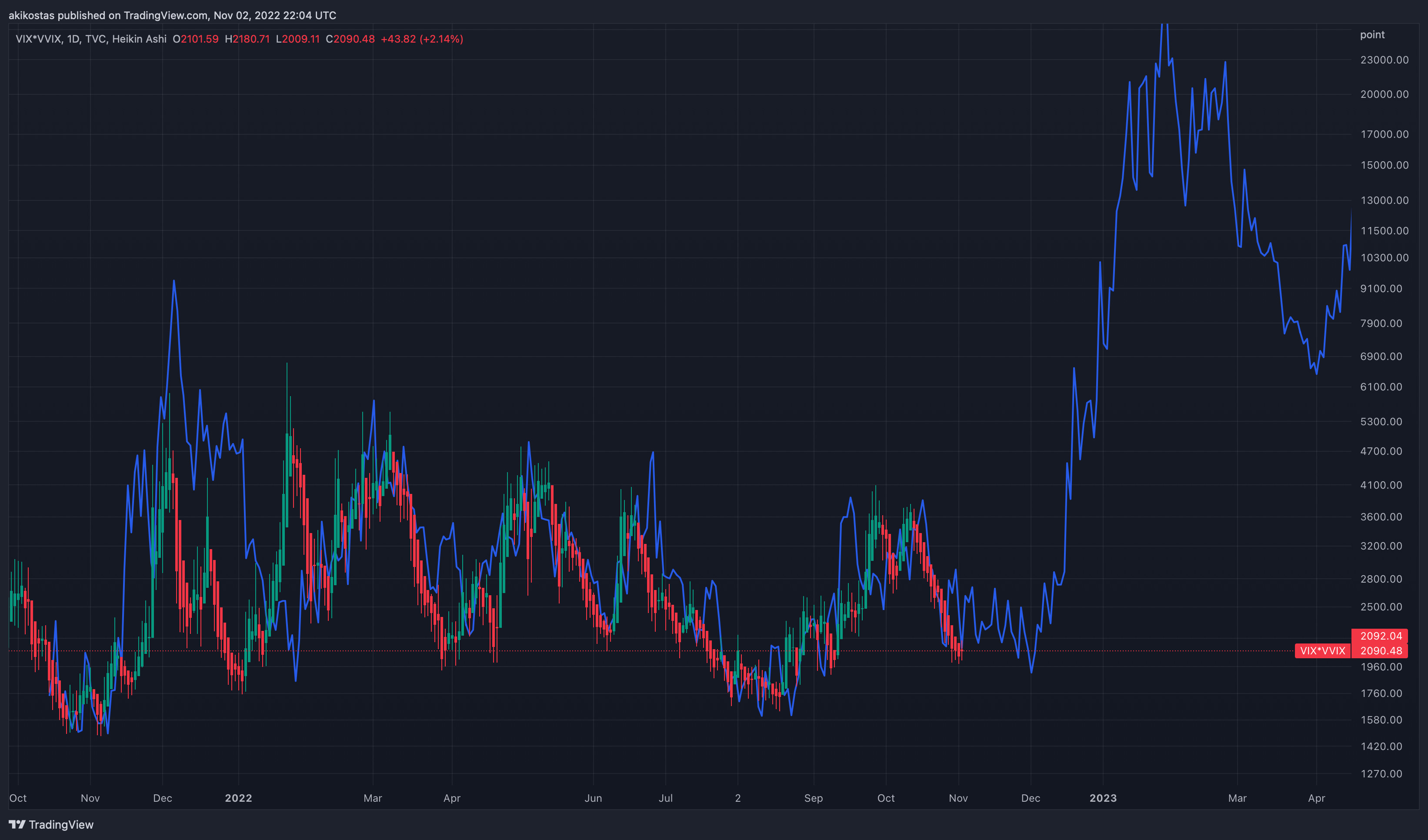Click the change value +43.82 (+2.14%)
The width and height of the screenshot is (1428, 840).
[x=422, y=39]
